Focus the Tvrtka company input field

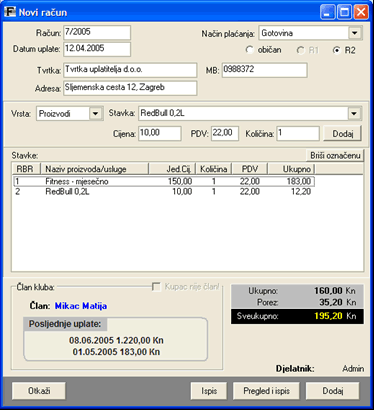130,70
